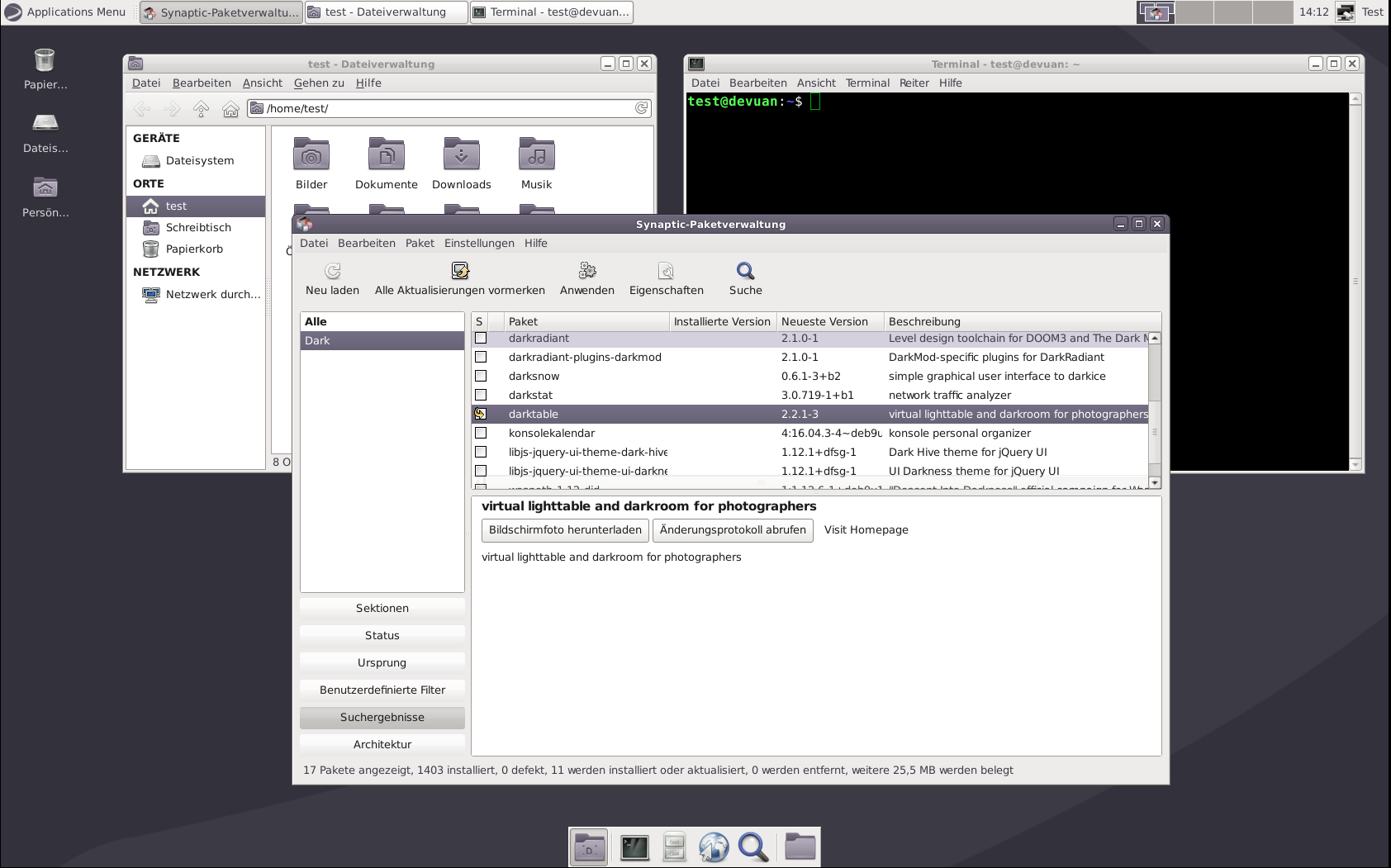Open the Reiter menu in terminal

[914, 83]
